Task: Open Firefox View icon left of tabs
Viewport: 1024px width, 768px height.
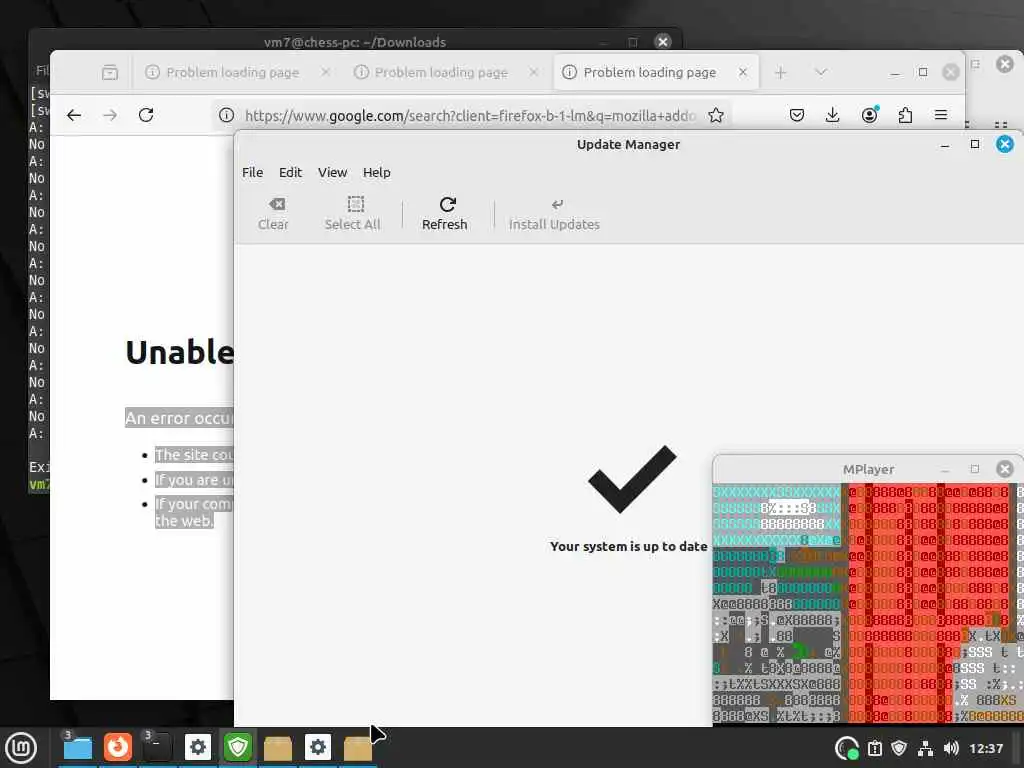Action: [x=110, y=72]
